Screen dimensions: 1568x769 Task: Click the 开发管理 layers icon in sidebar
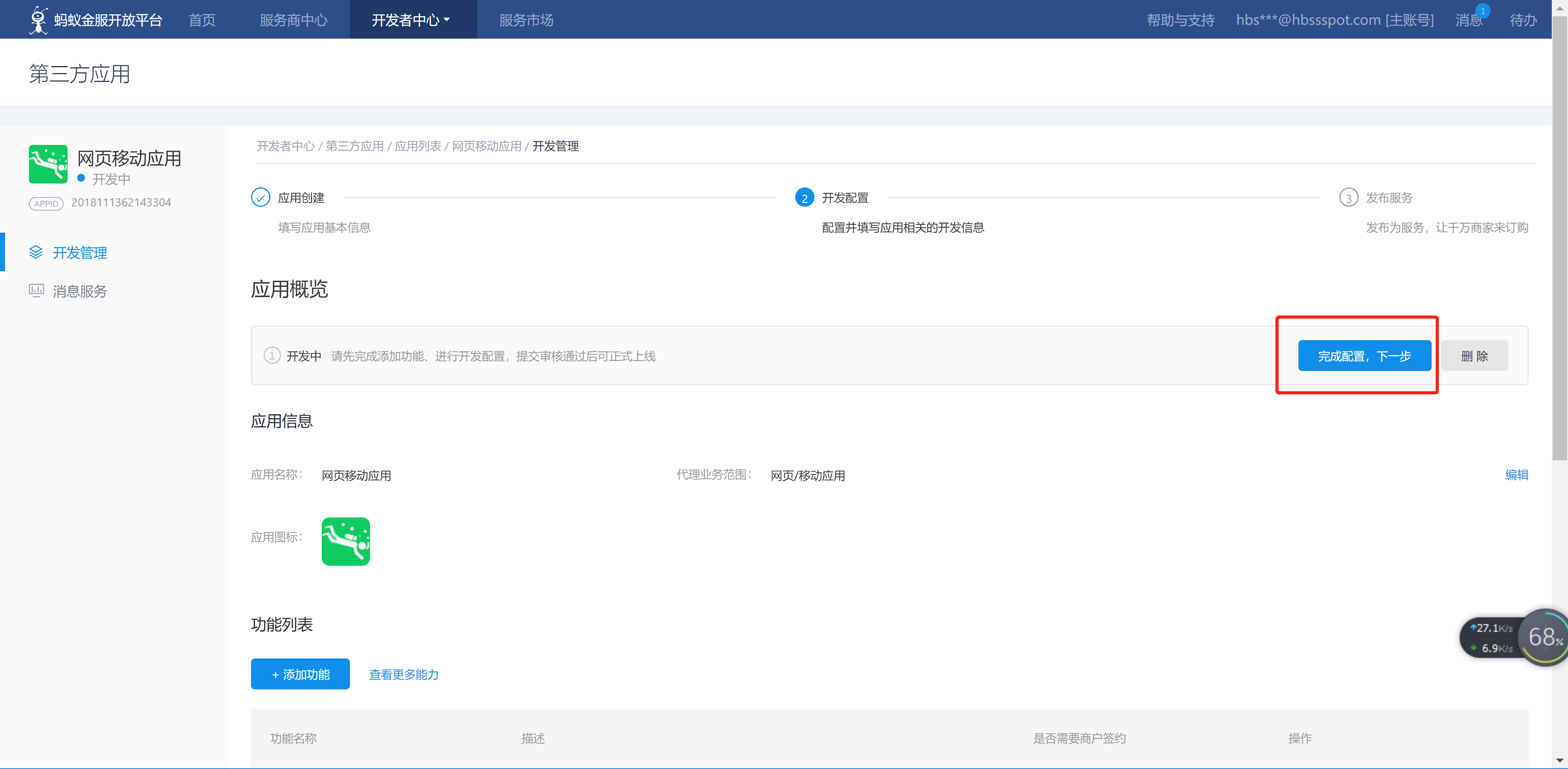coord(36,252)
